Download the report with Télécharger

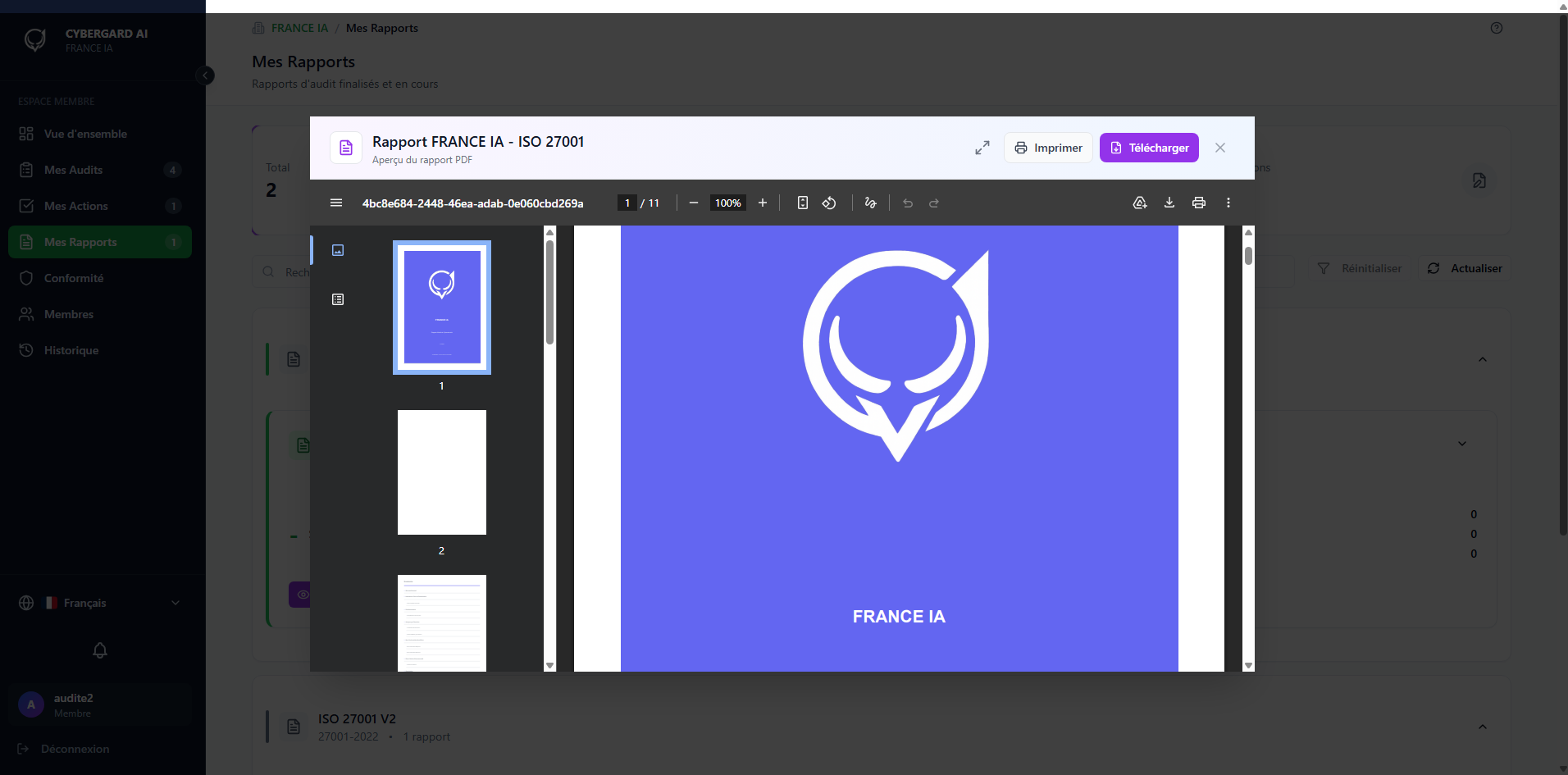(x=1149, y=148)
